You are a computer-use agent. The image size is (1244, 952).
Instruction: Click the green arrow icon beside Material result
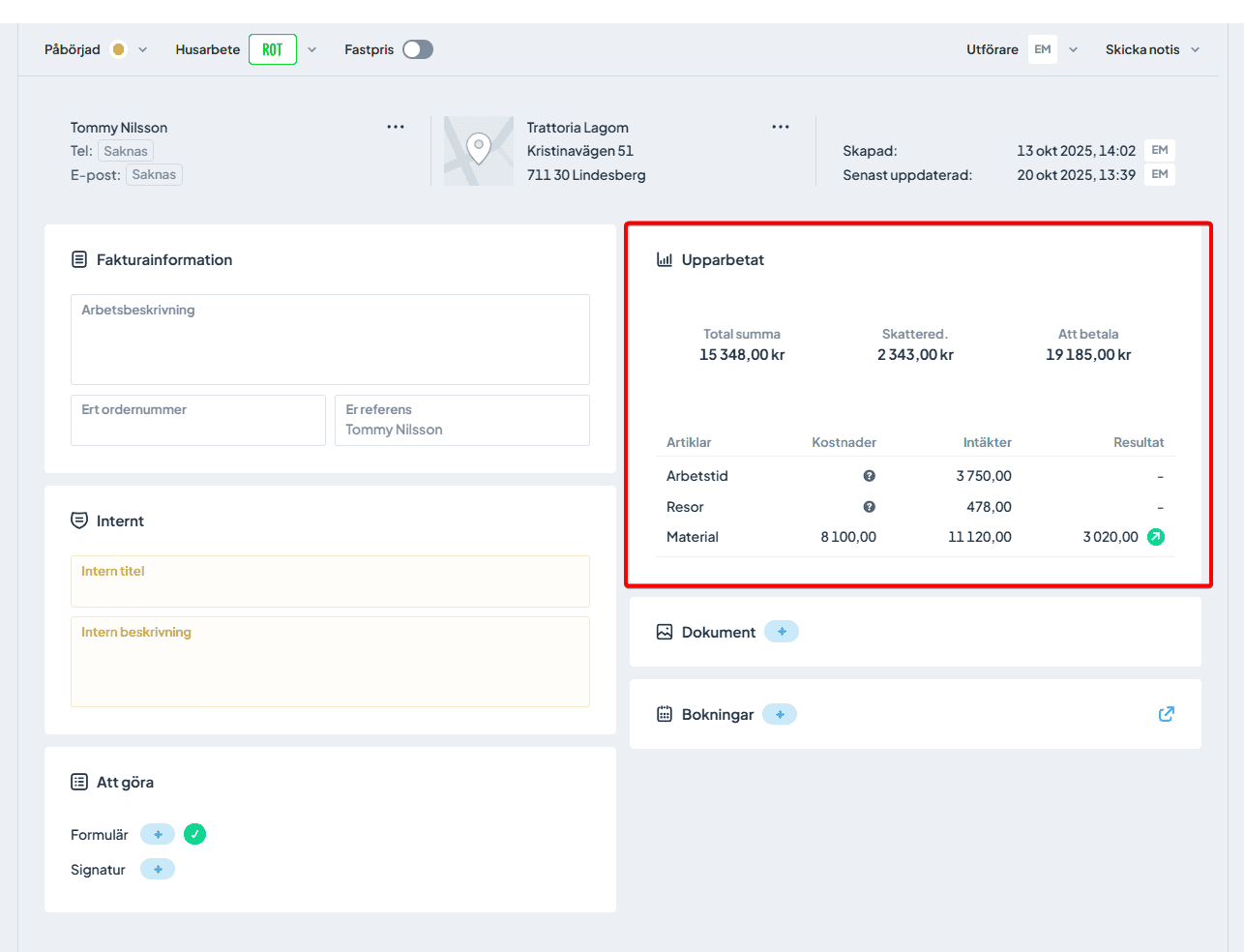point(1155,537)
